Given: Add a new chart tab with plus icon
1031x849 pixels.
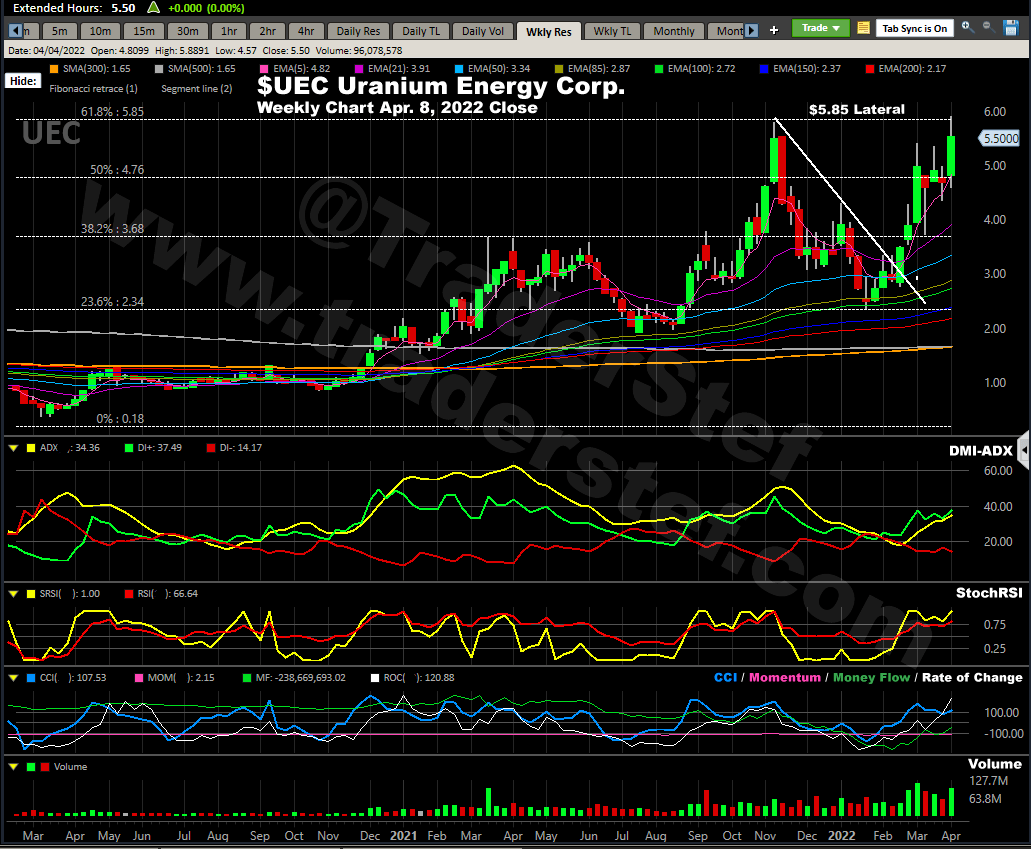Looking at the screenshot, I should coord(774,30).
